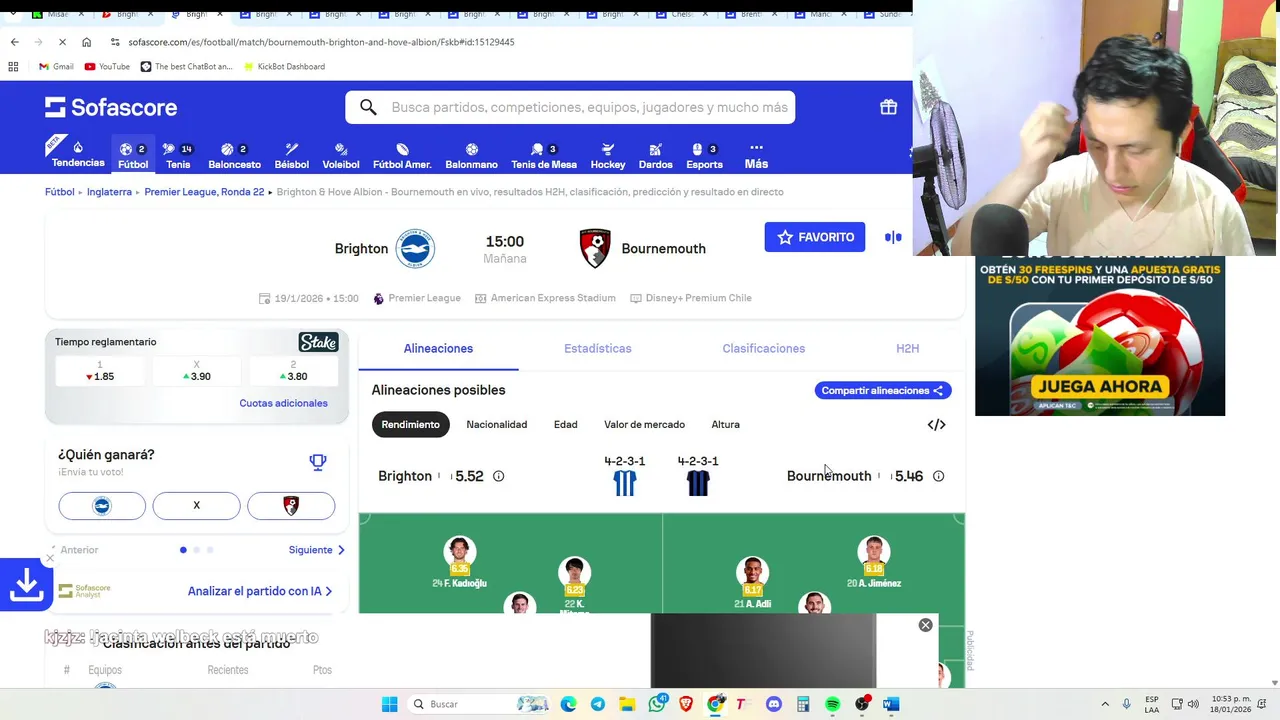
Task: Select the Rendimiento filter pill
Action: coord(410,425)
